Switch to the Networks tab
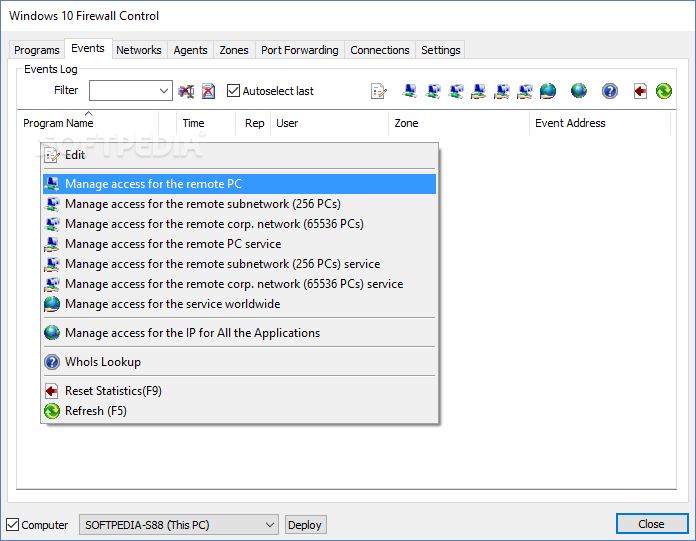 139,50
